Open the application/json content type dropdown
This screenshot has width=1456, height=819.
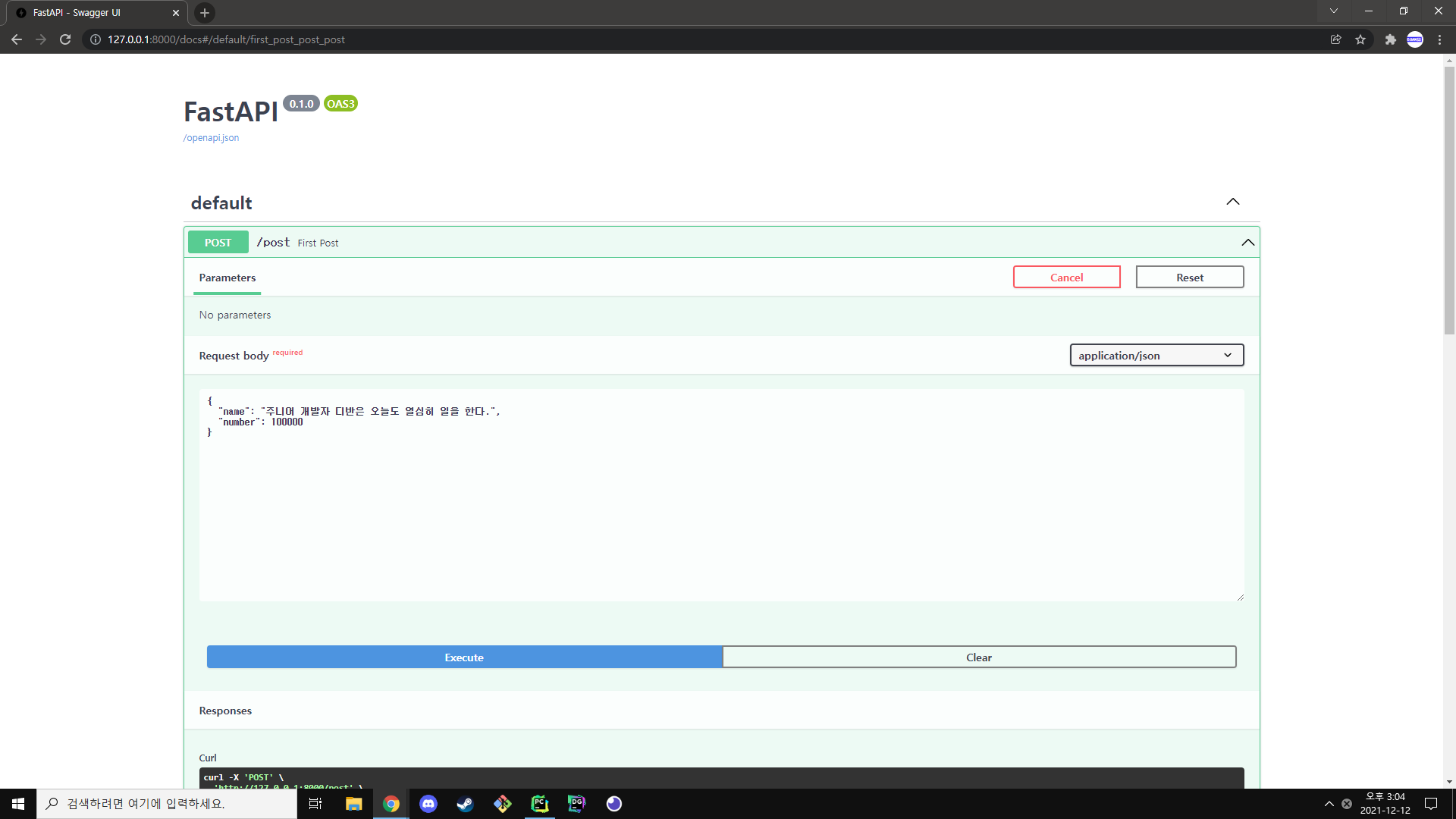1156,356
